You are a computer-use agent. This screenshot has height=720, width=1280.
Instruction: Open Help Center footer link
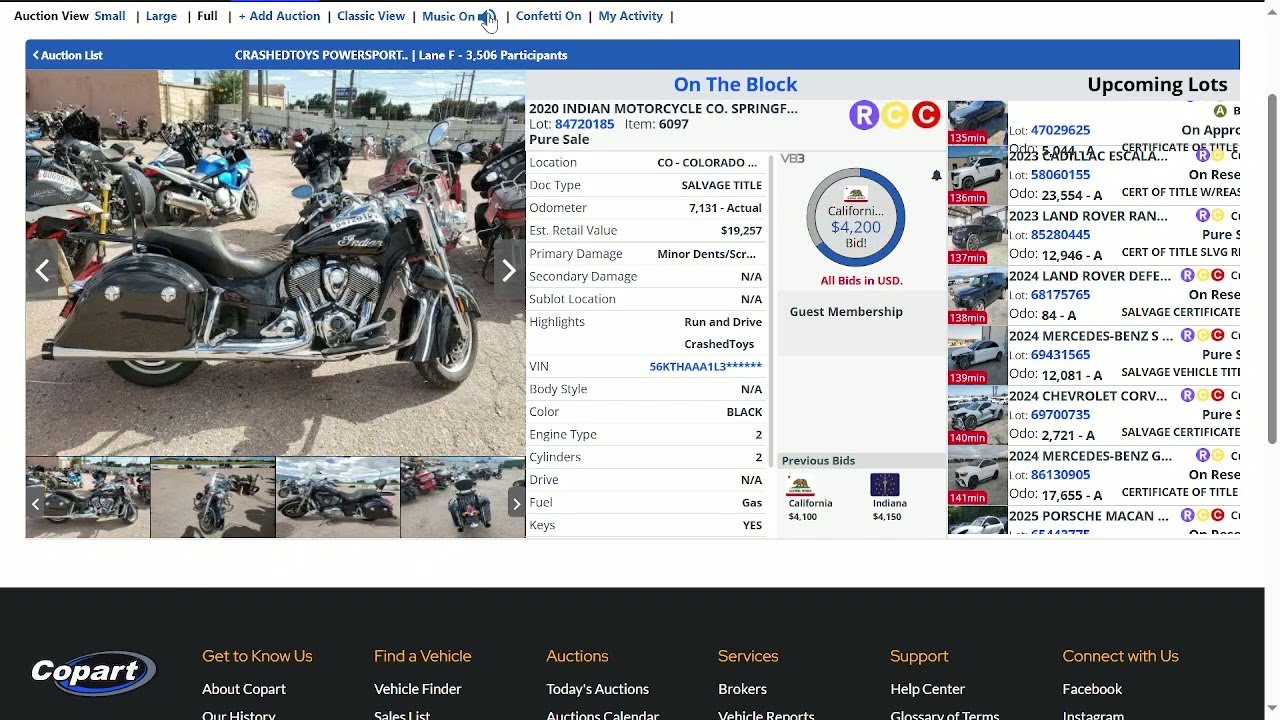pos(927,689)
